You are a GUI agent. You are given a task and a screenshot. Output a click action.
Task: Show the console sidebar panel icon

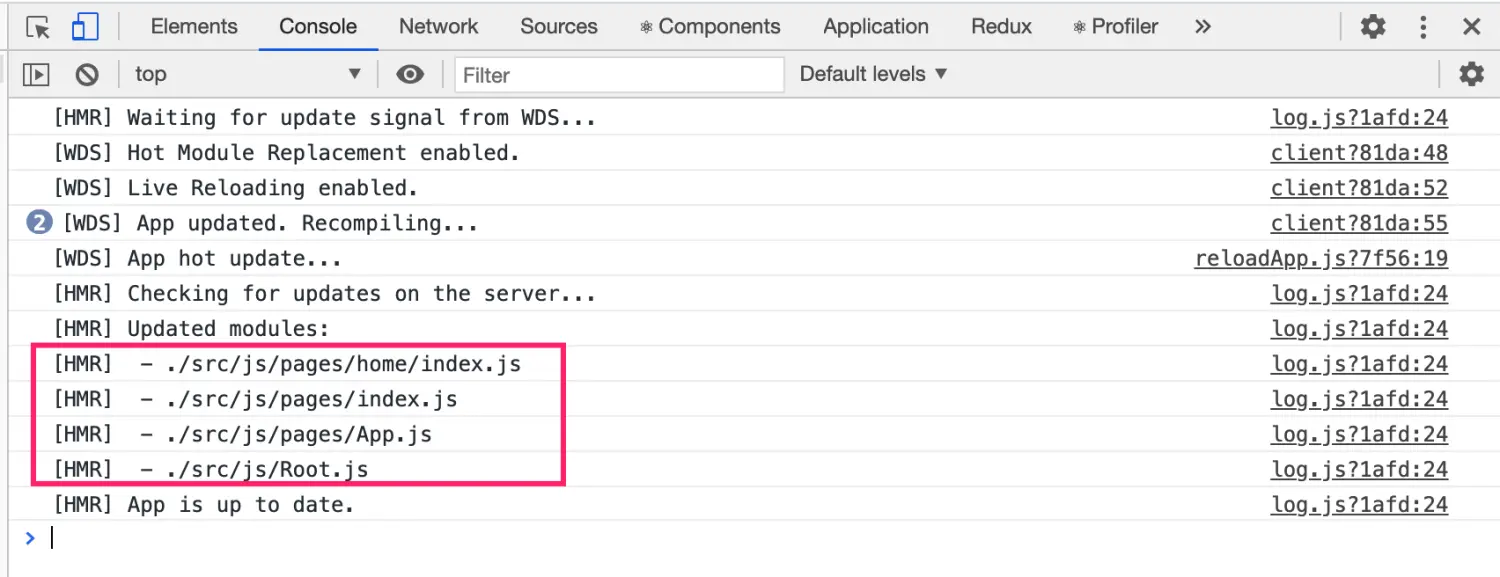pos(37,74)
